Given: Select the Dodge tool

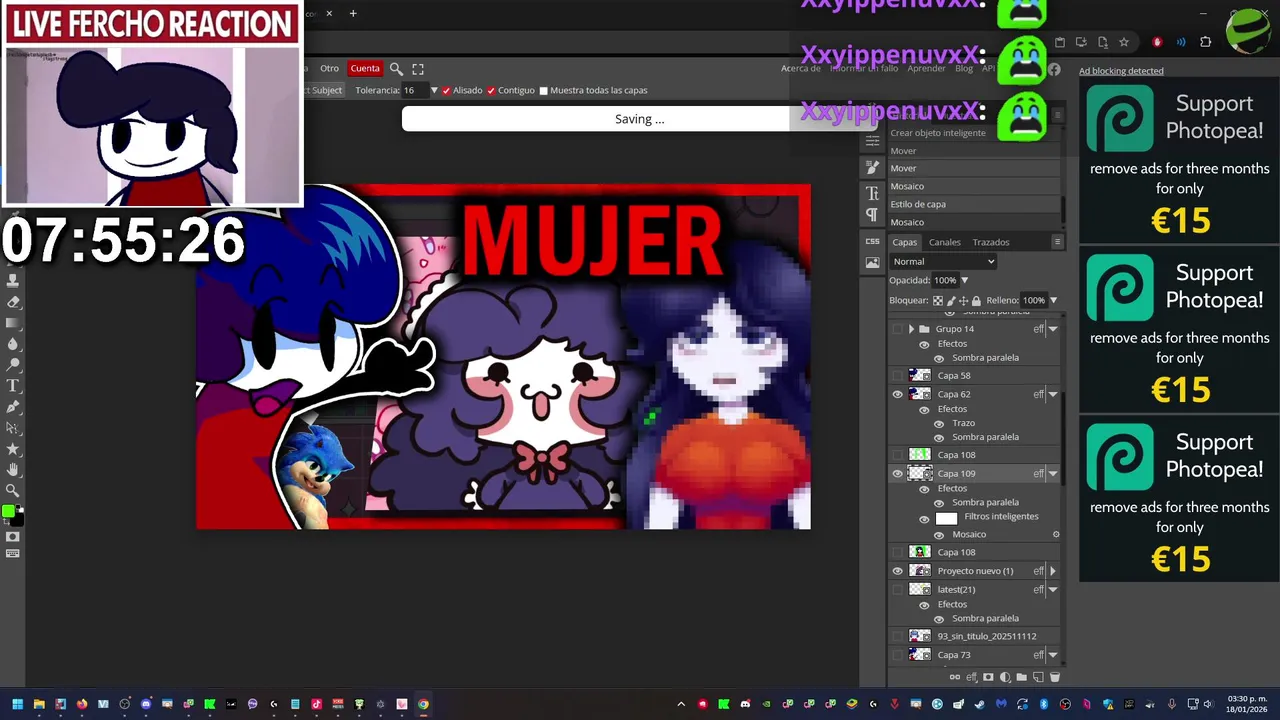Looking at the screenshot, I should coord(13,364).
